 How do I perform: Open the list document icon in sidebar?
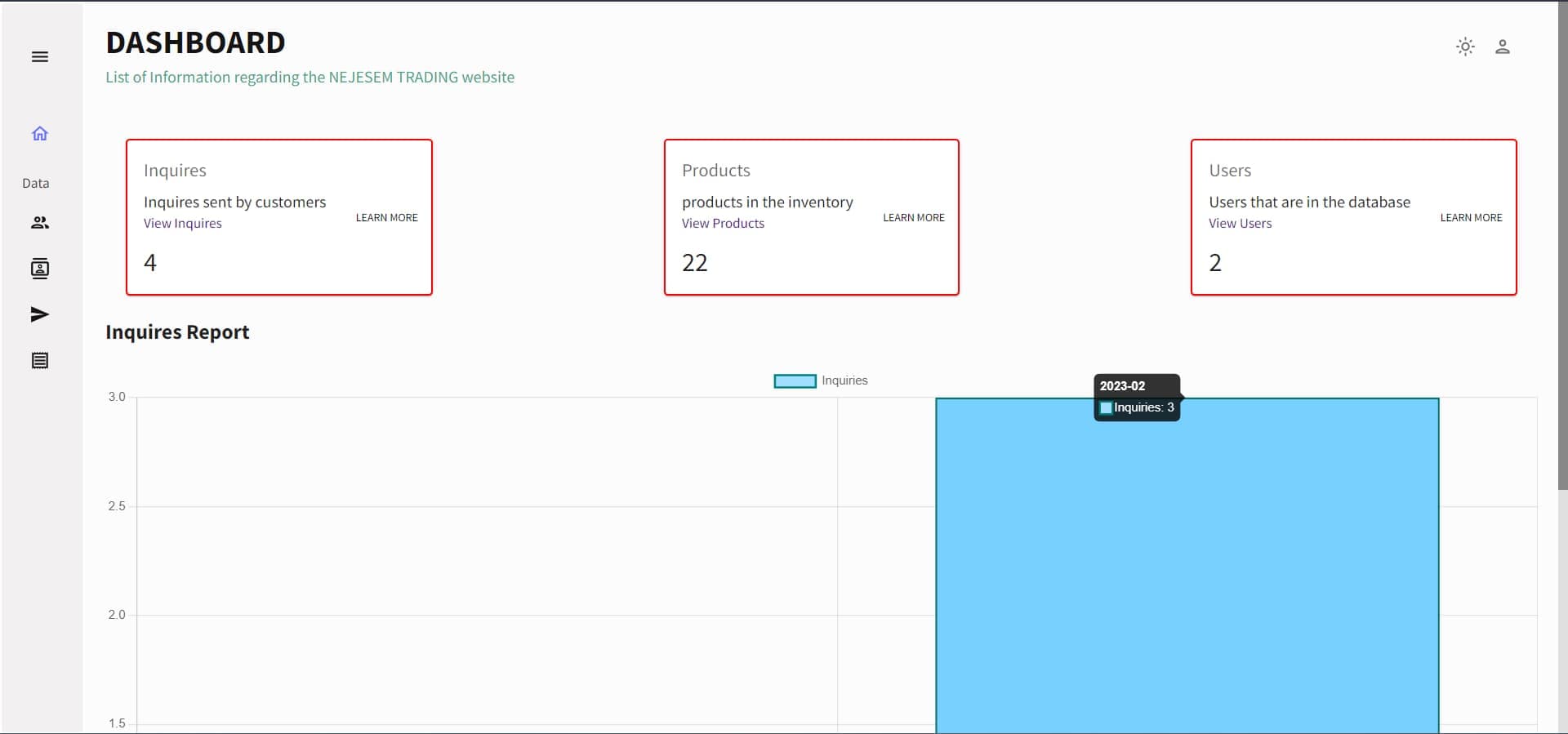pos(39,360)
